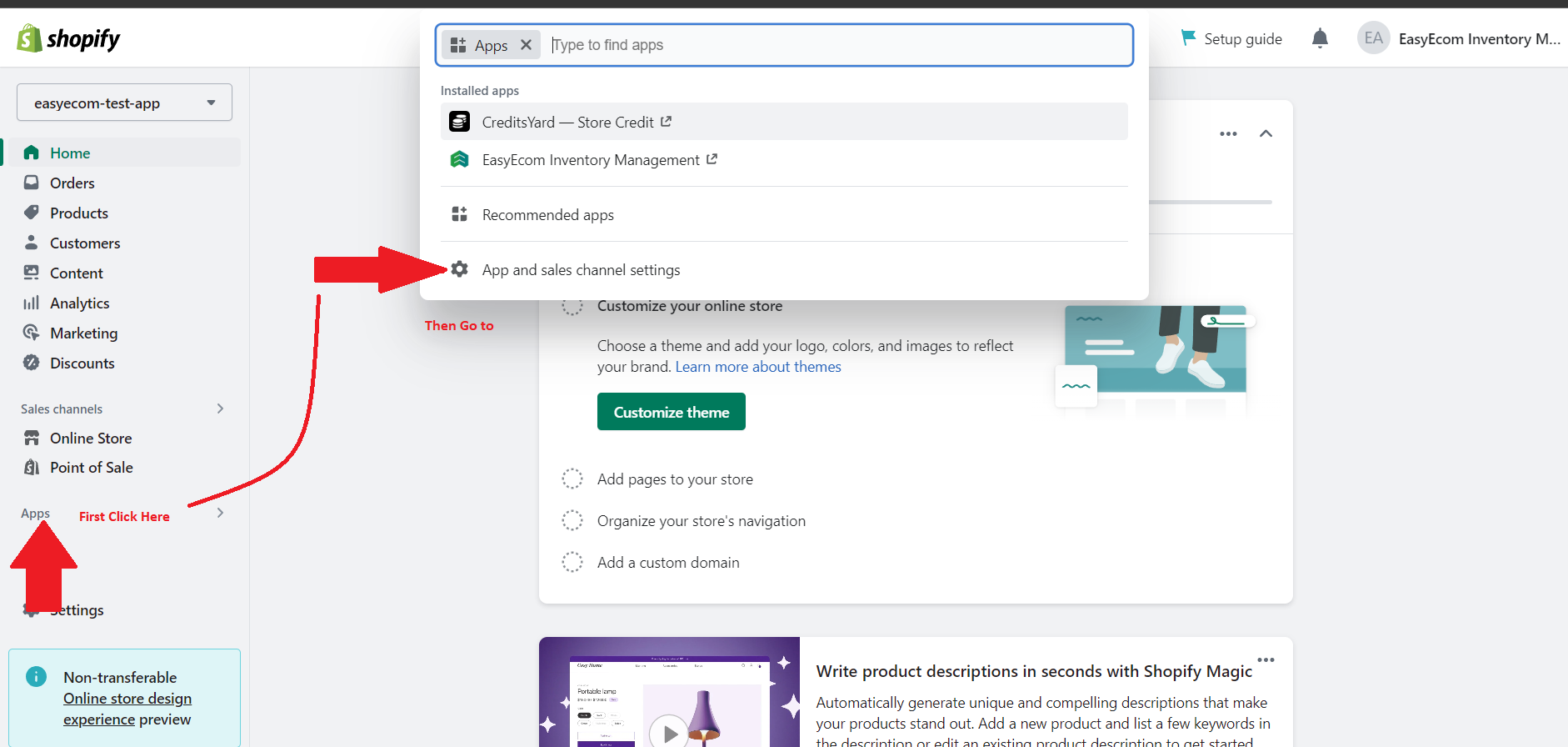The height and width of the screenshot is (747, 1568).
Task: Click the Apps grid icon in search bar
Action: [458, 45]
